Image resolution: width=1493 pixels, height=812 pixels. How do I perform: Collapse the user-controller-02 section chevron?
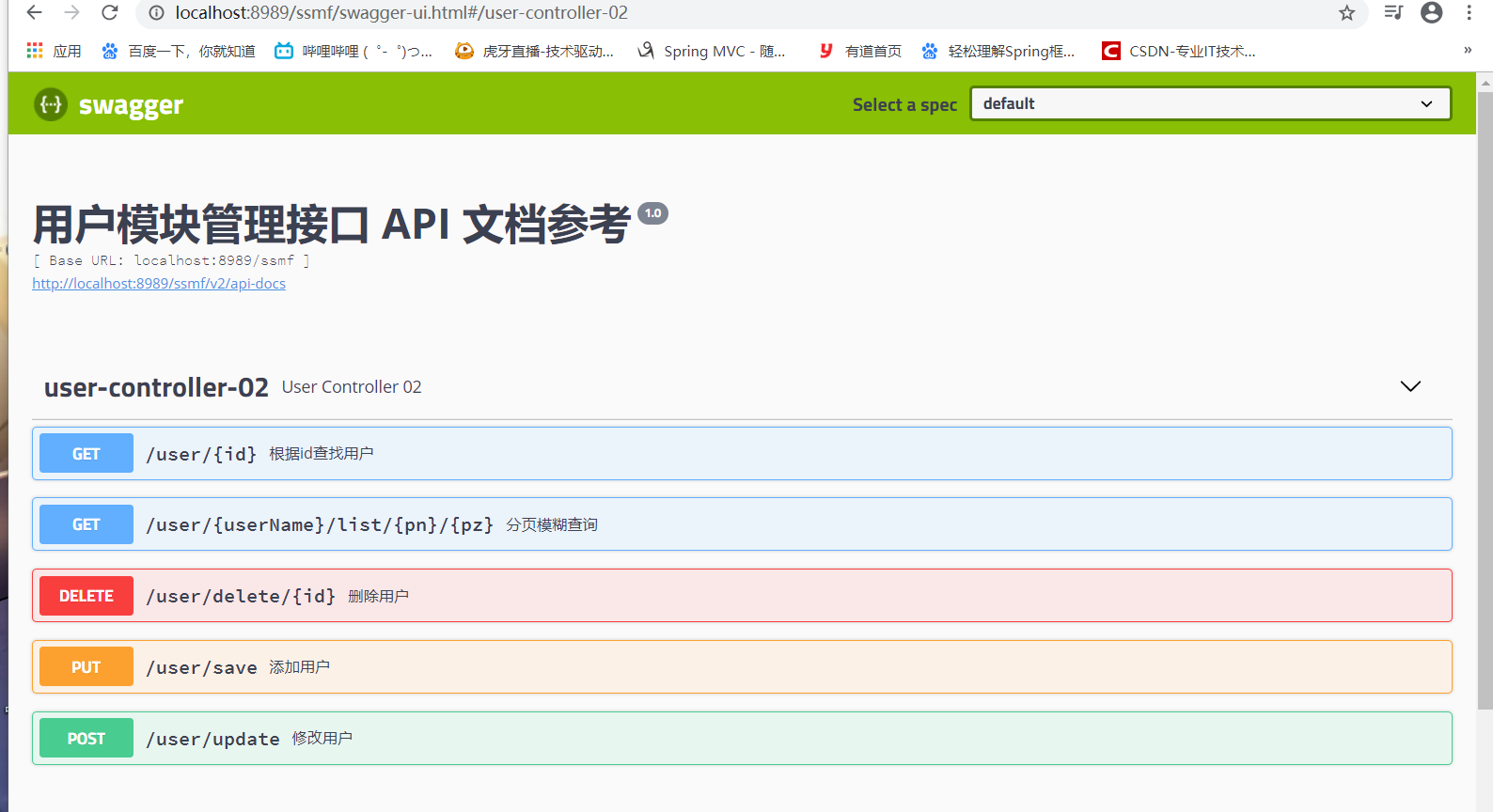point(1410,386)
